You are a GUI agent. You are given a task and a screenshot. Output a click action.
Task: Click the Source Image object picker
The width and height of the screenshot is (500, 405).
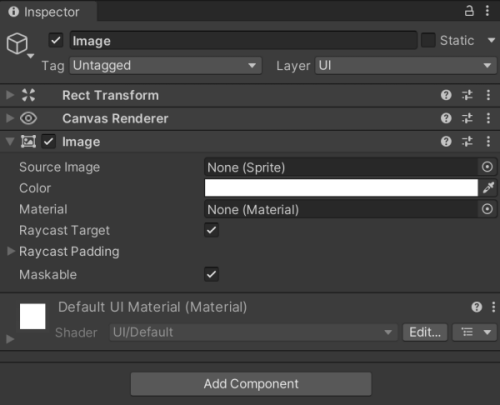coord(487,167)
